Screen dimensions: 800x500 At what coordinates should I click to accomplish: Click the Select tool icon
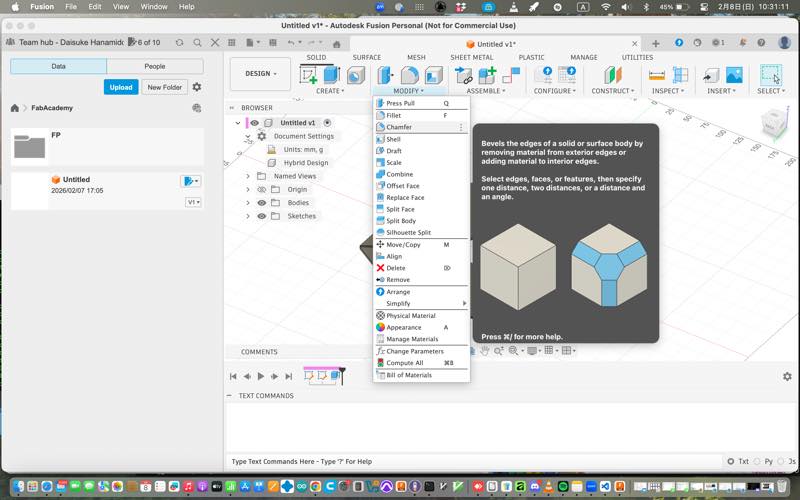[770, 75]
